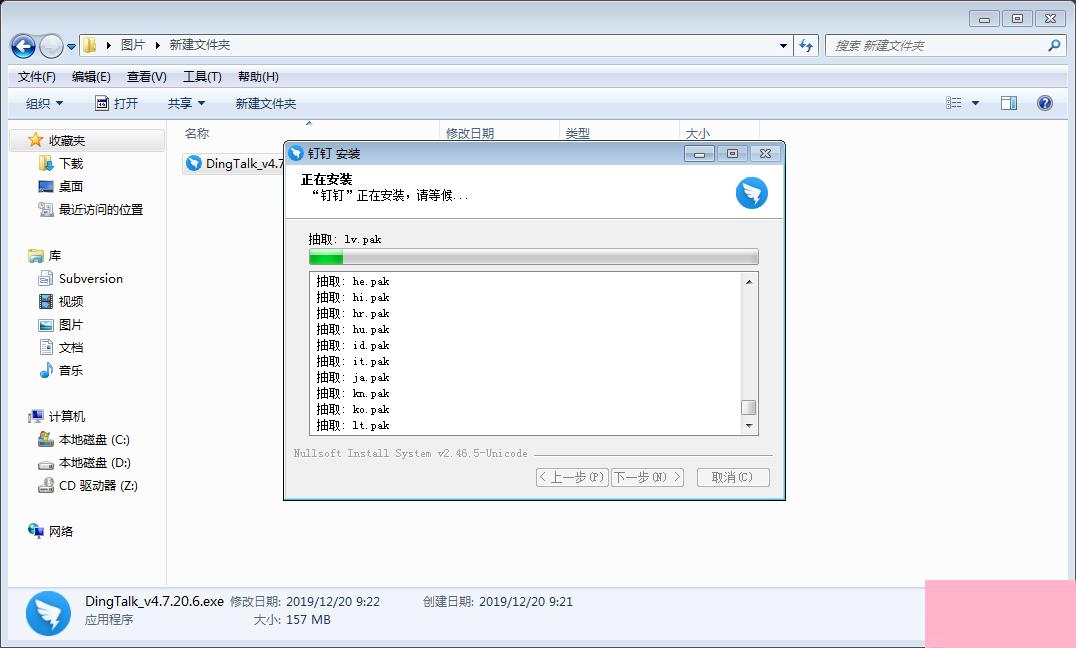Click the 取消(C) button in installer

point(733,477)
